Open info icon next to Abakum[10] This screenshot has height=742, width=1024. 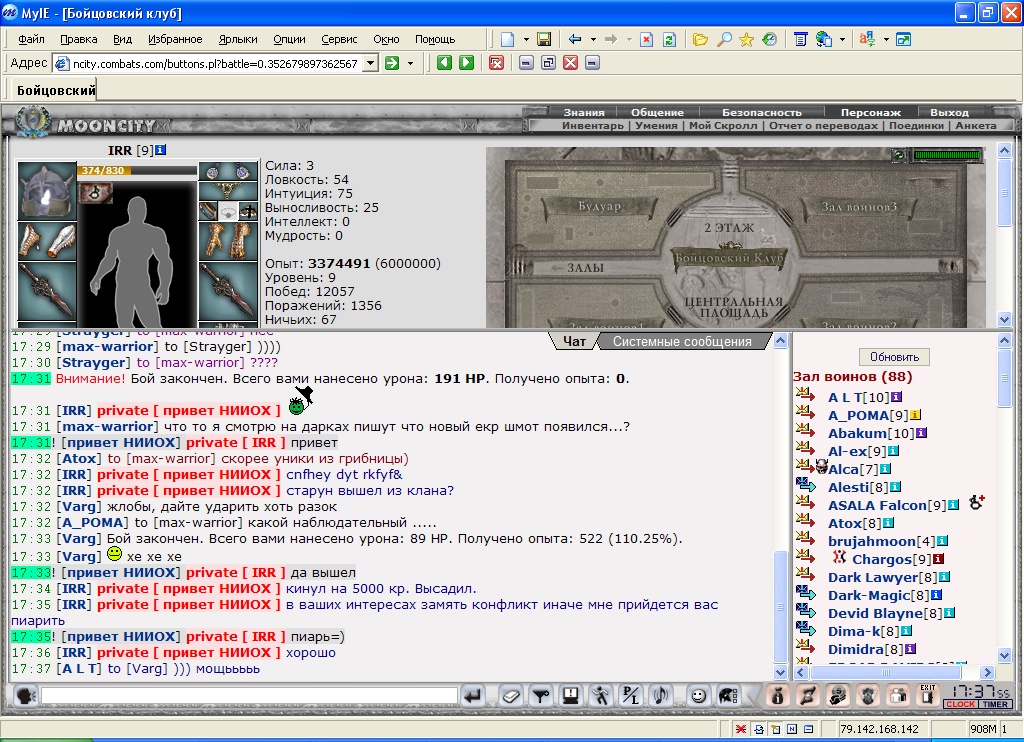point(921,432)
